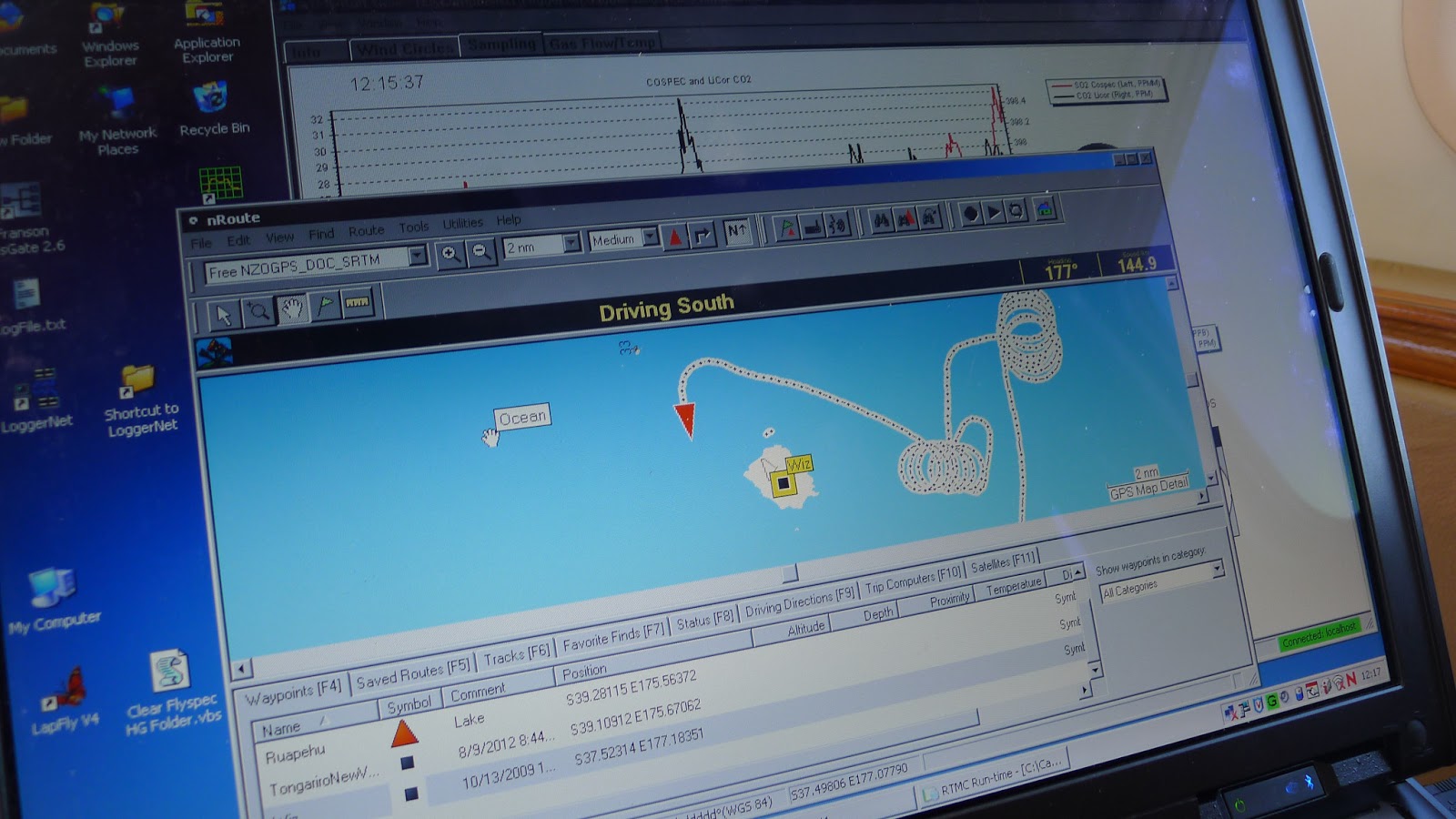Open the My Network Places desktop icon
Screen dimensions: 1456x819
coord(117,121)
